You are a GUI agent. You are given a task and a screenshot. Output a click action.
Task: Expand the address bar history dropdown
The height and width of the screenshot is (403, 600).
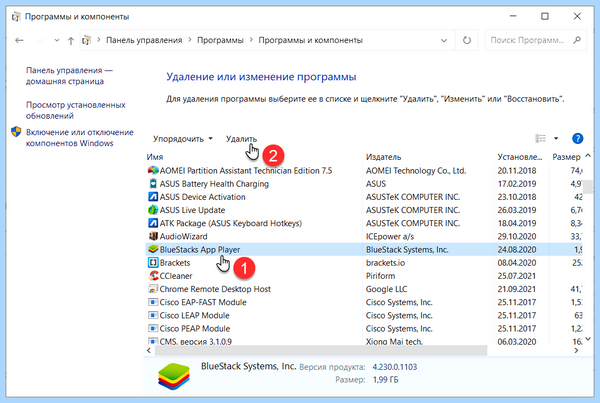coord(444,40)
